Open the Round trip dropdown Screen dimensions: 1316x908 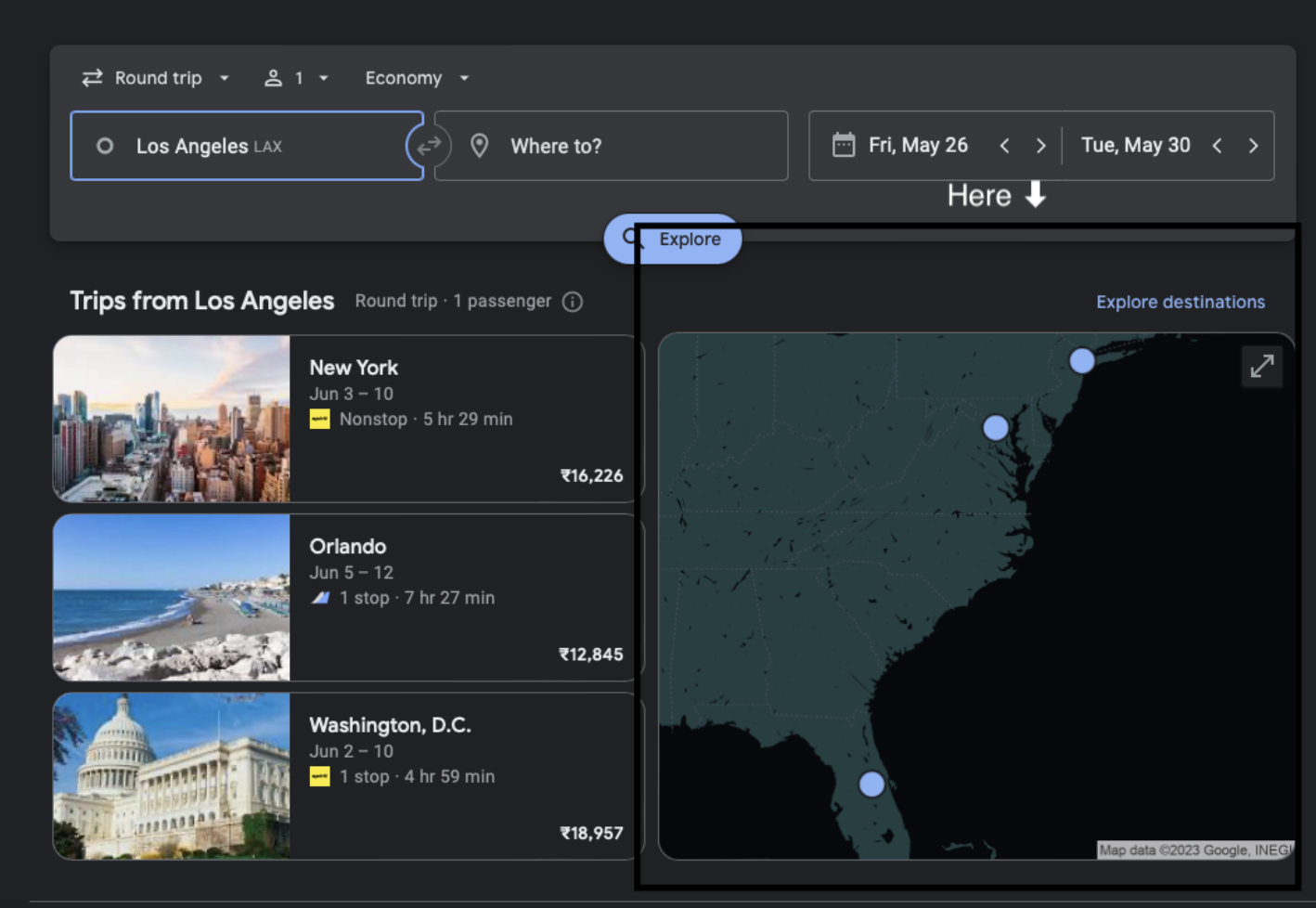(x=156, y=78)
